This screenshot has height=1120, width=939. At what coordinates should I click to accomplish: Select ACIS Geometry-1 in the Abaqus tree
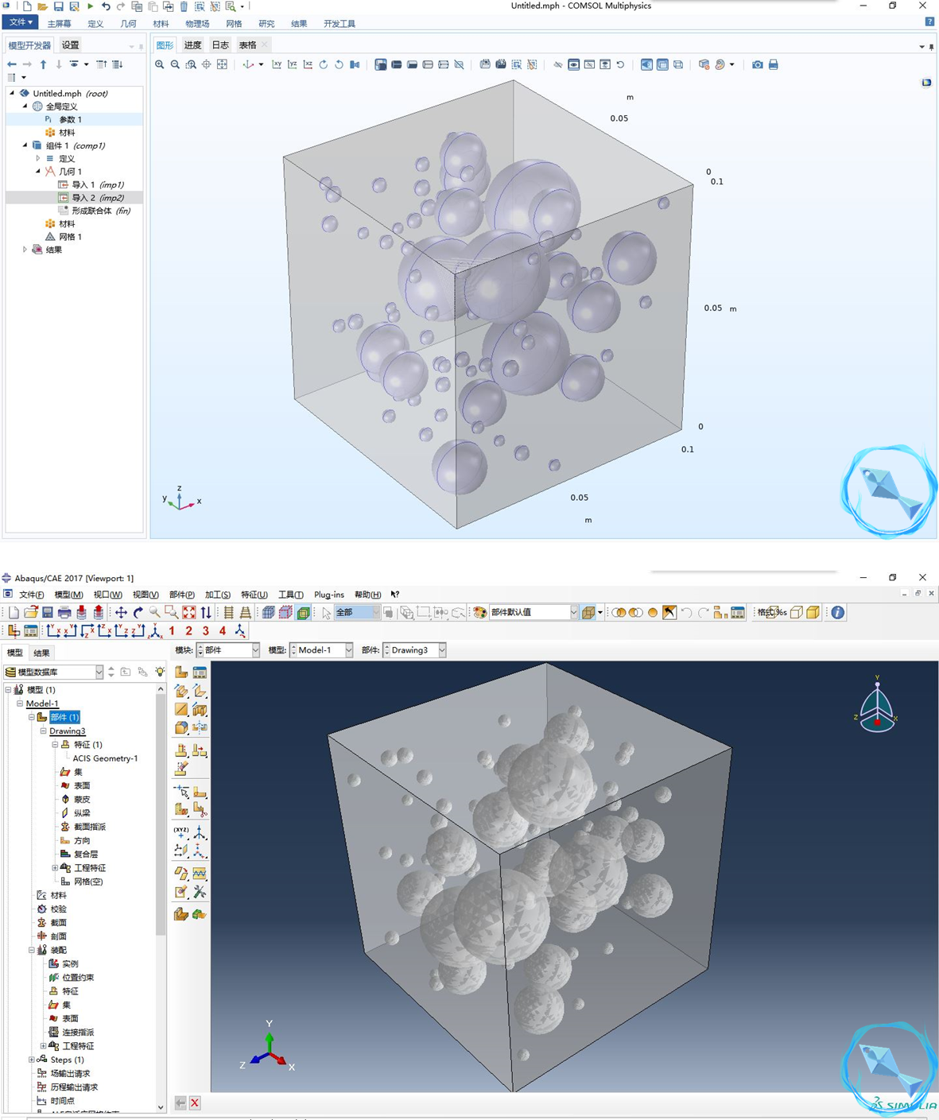(x=105, y=758)
